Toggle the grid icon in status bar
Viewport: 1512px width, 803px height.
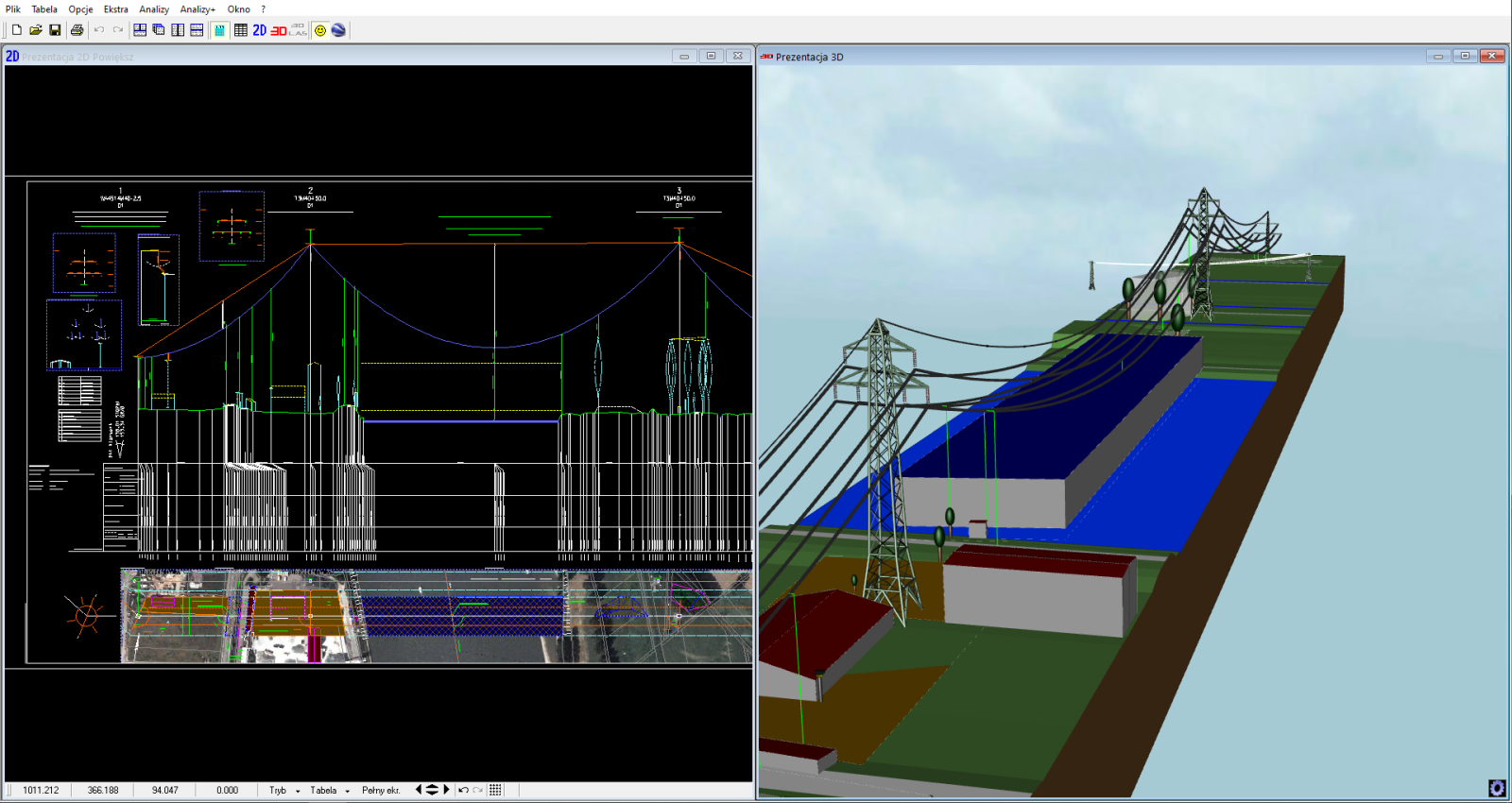tap(495, 790)
